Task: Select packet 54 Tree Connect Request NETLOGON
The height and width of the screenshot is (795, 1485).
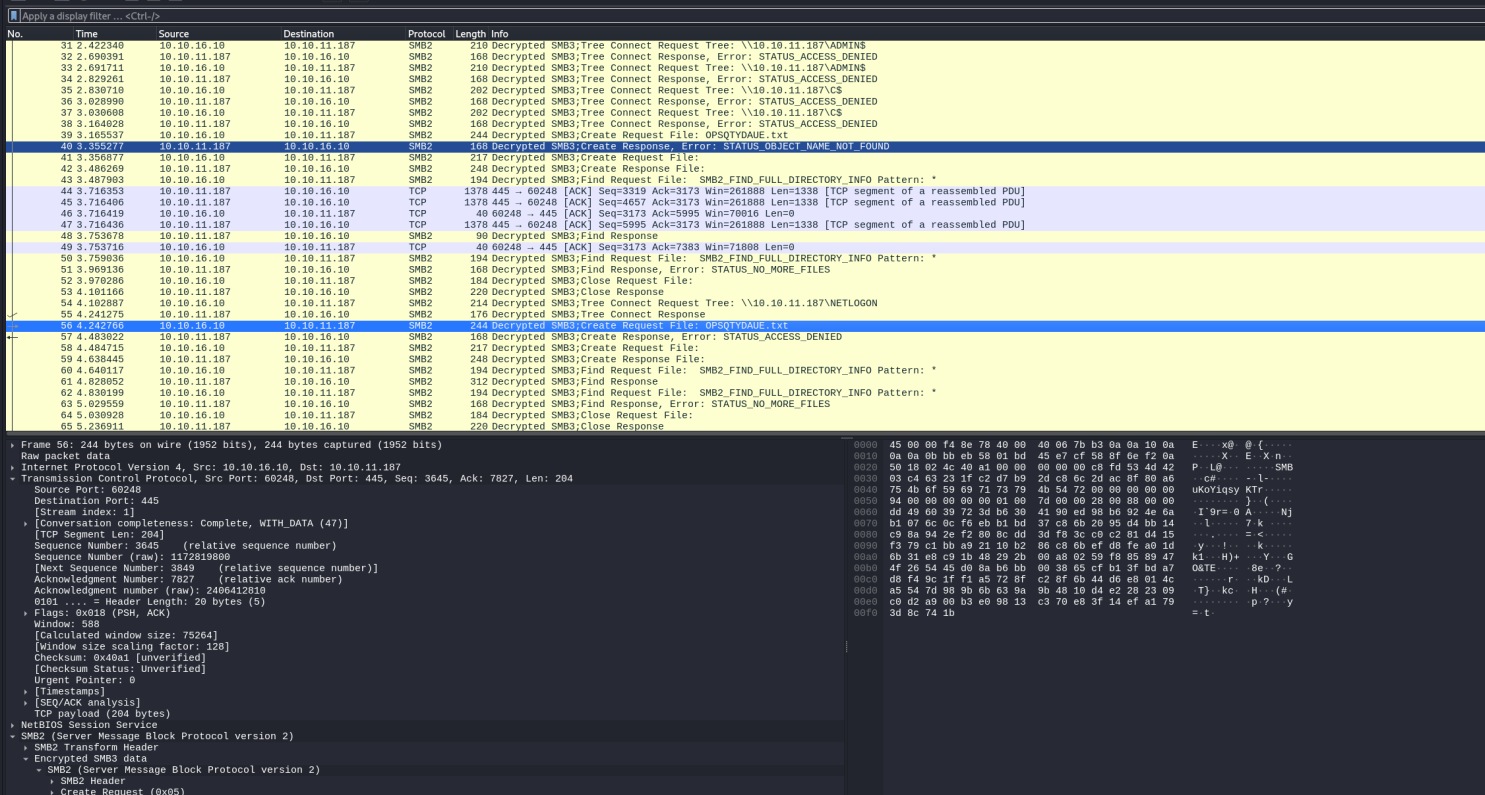Action: click(744, 303)
